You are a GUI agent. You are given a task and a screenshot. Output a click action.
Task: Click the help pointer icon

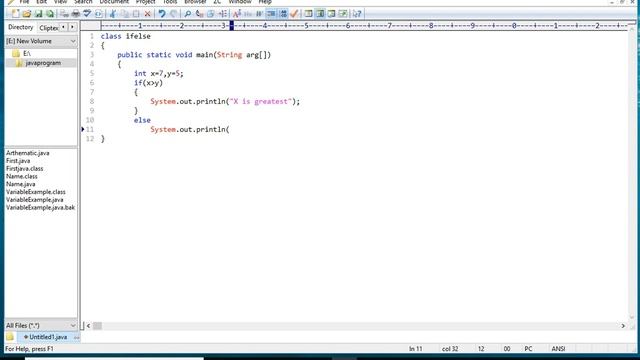357,14
